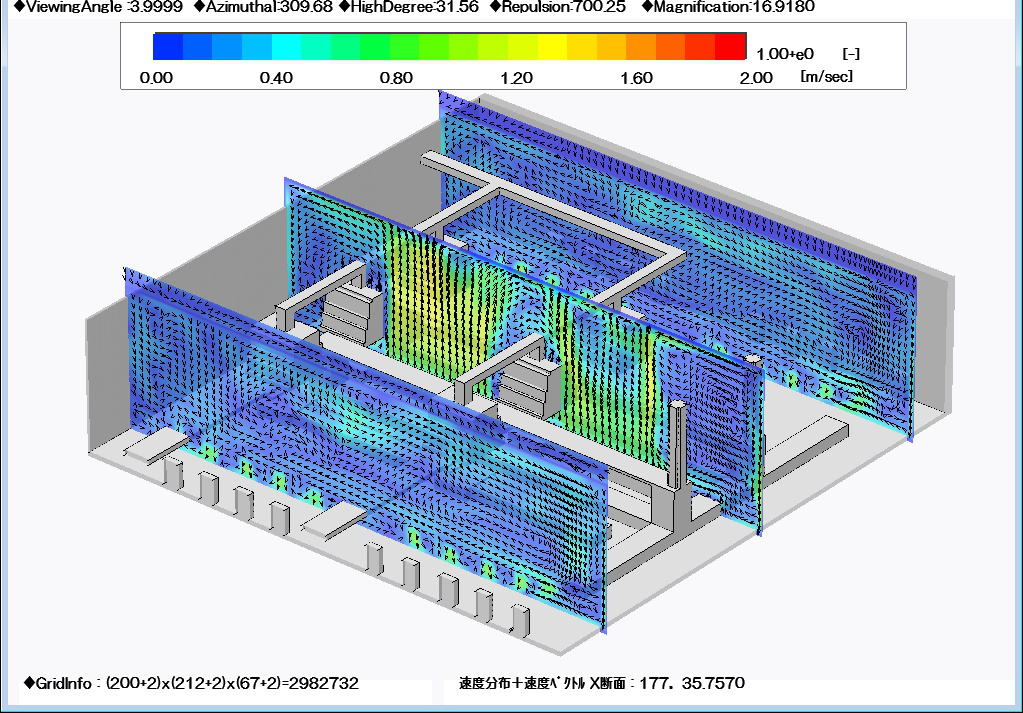Click the 2.00 legend maximum label

756,78
